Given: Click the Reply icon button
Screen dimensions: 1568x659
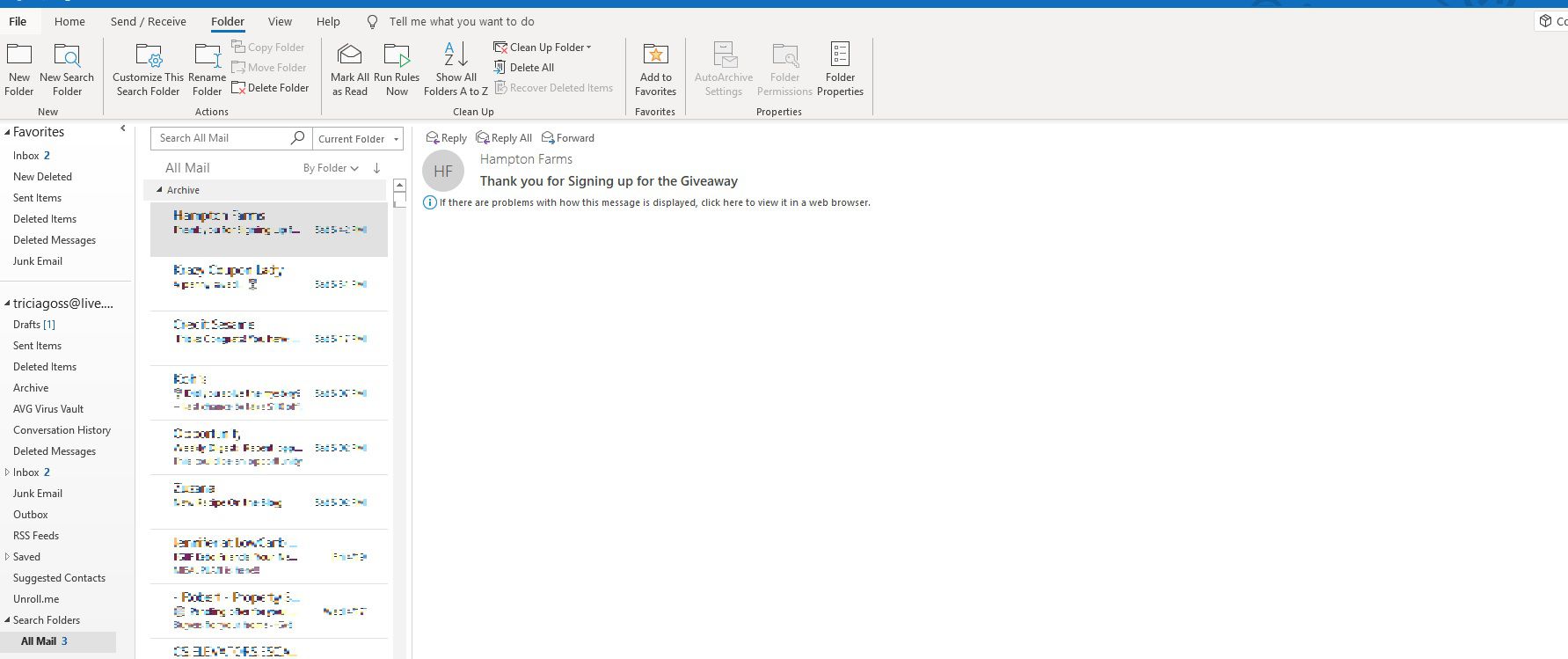Looking at the screenshot, I should [446, 138].
